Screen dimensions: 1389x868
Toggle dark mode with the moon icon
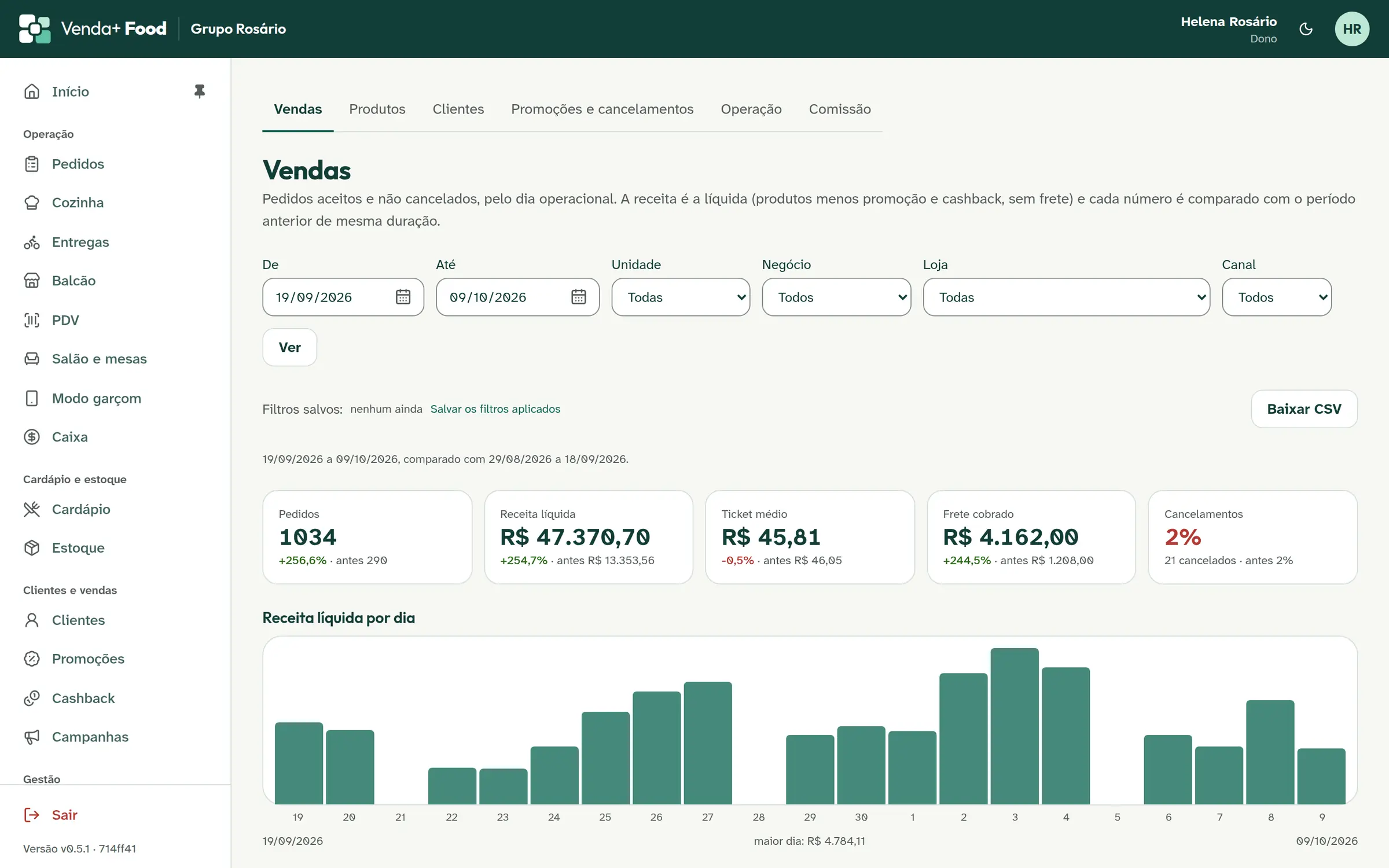click(1306, 29)
